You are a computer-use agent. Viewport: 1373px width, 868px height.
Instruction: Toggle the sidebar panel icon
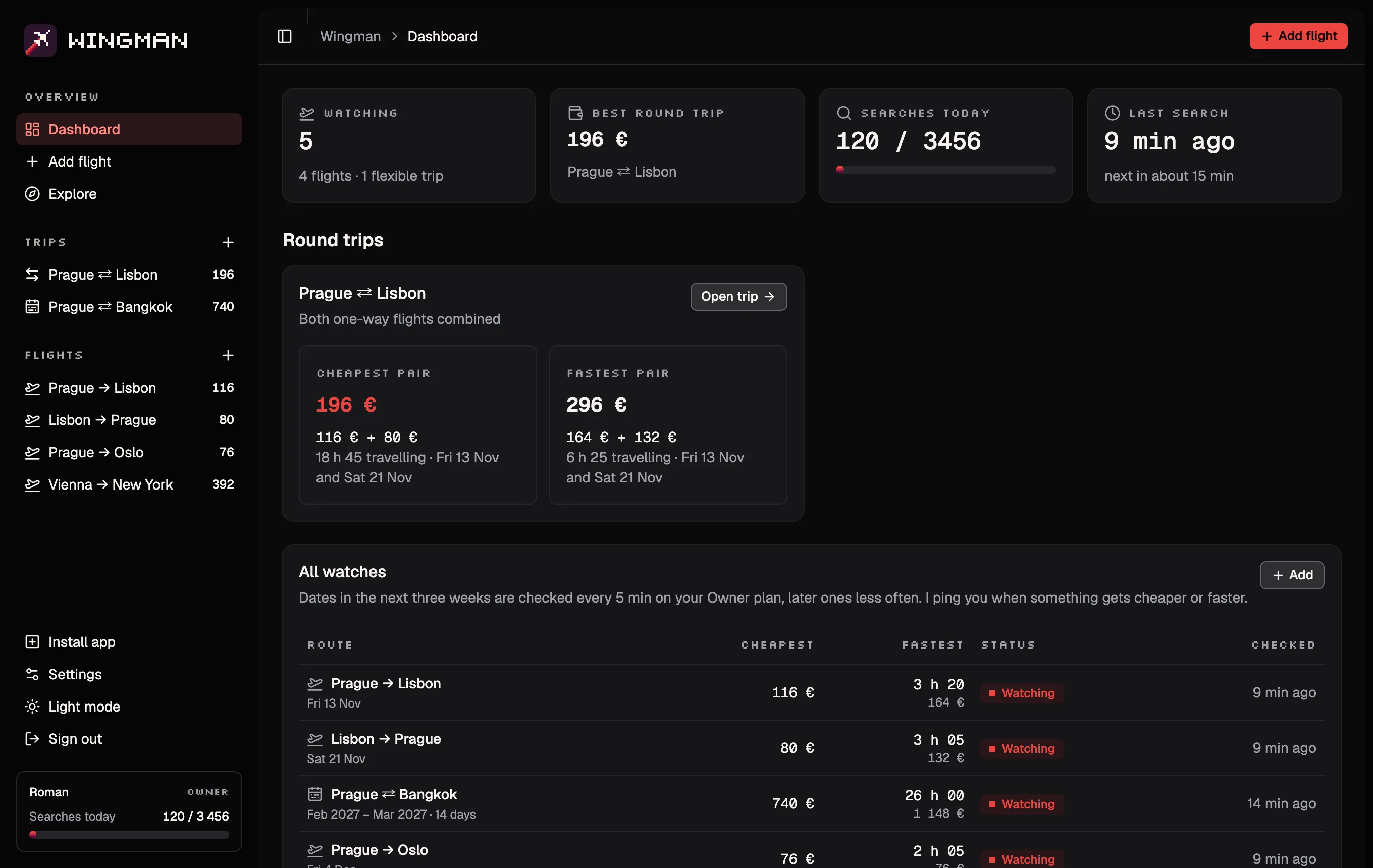285,36
